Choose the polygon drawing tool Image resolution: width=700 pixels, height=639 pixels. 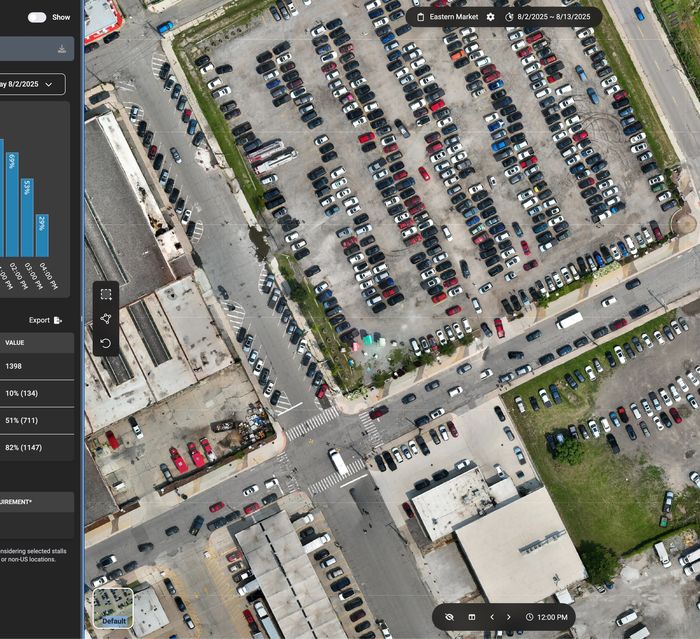[x=106, y=319]
